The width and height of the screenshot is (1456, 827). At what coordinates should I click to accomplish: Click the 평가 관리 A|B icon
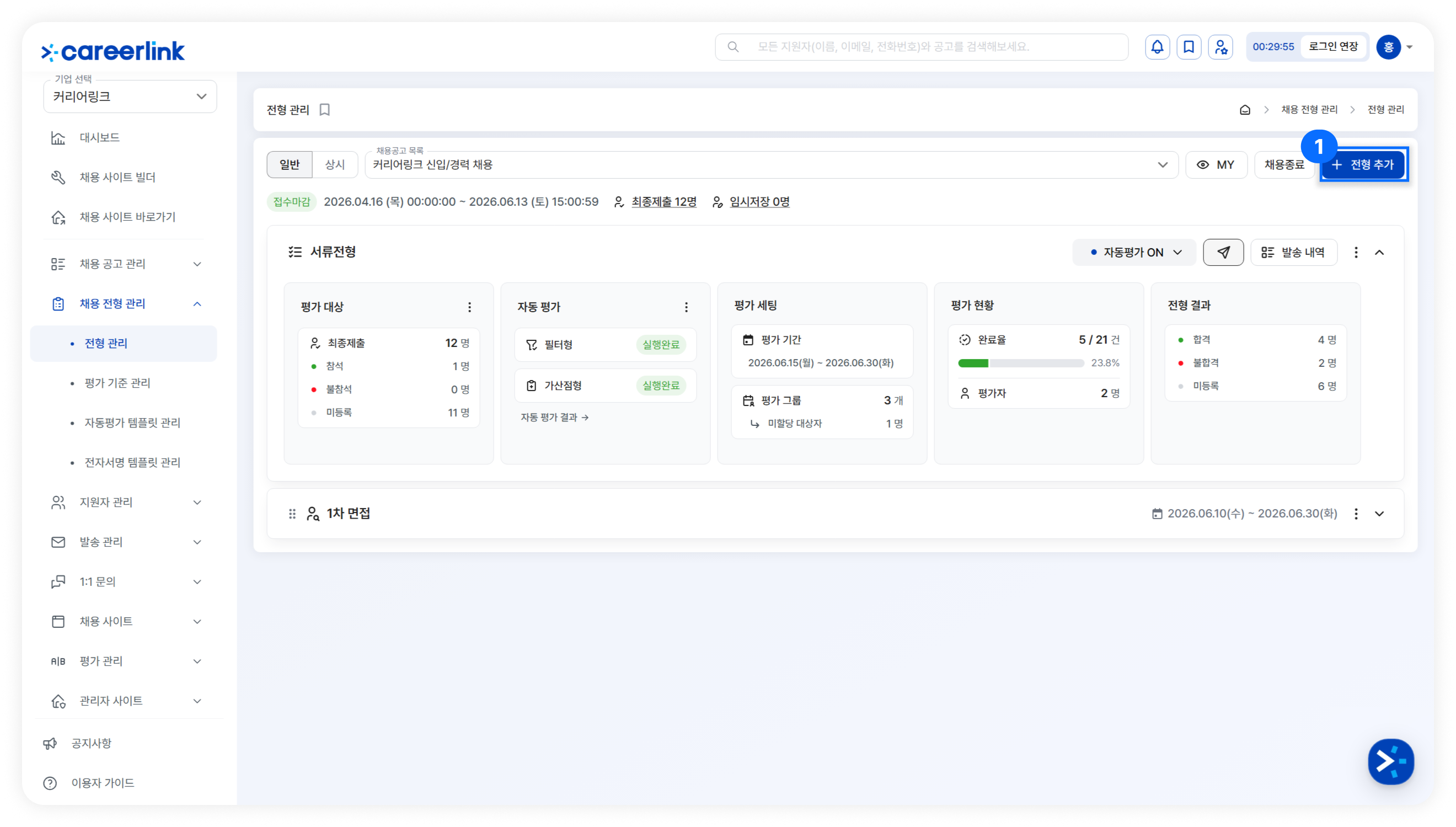58,661
